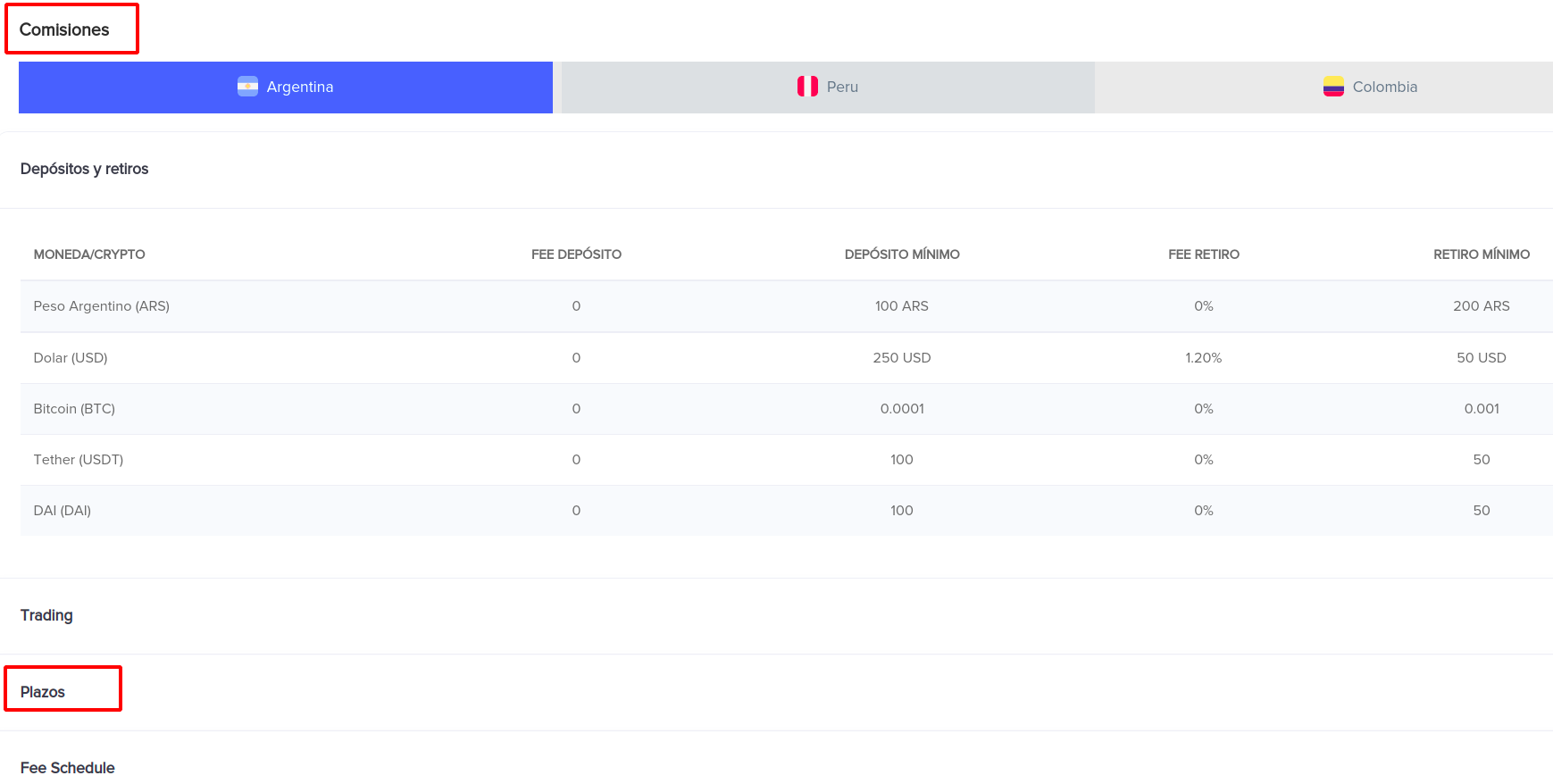Click the Peru flag icon
Image resolution: width=1553 pixels, height=784 pixels.
pos(807,87)
